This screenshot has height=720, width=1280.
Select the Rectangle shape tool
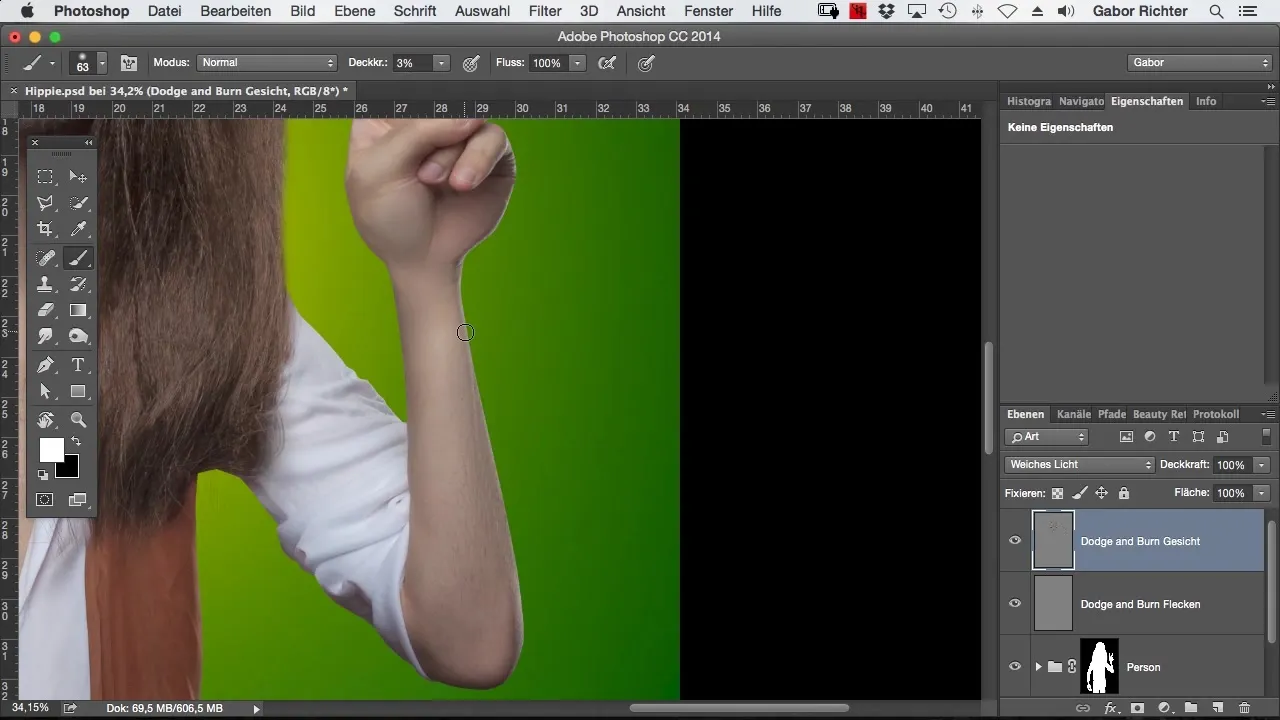tap(78, 392)
